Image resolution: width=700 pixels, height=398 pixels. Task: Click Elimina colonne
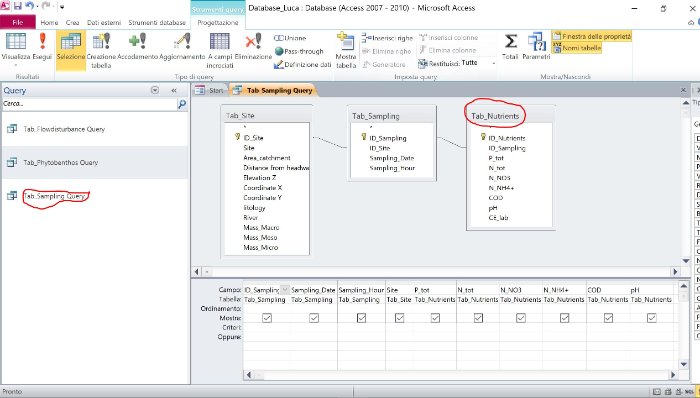[x=447, y=50]
